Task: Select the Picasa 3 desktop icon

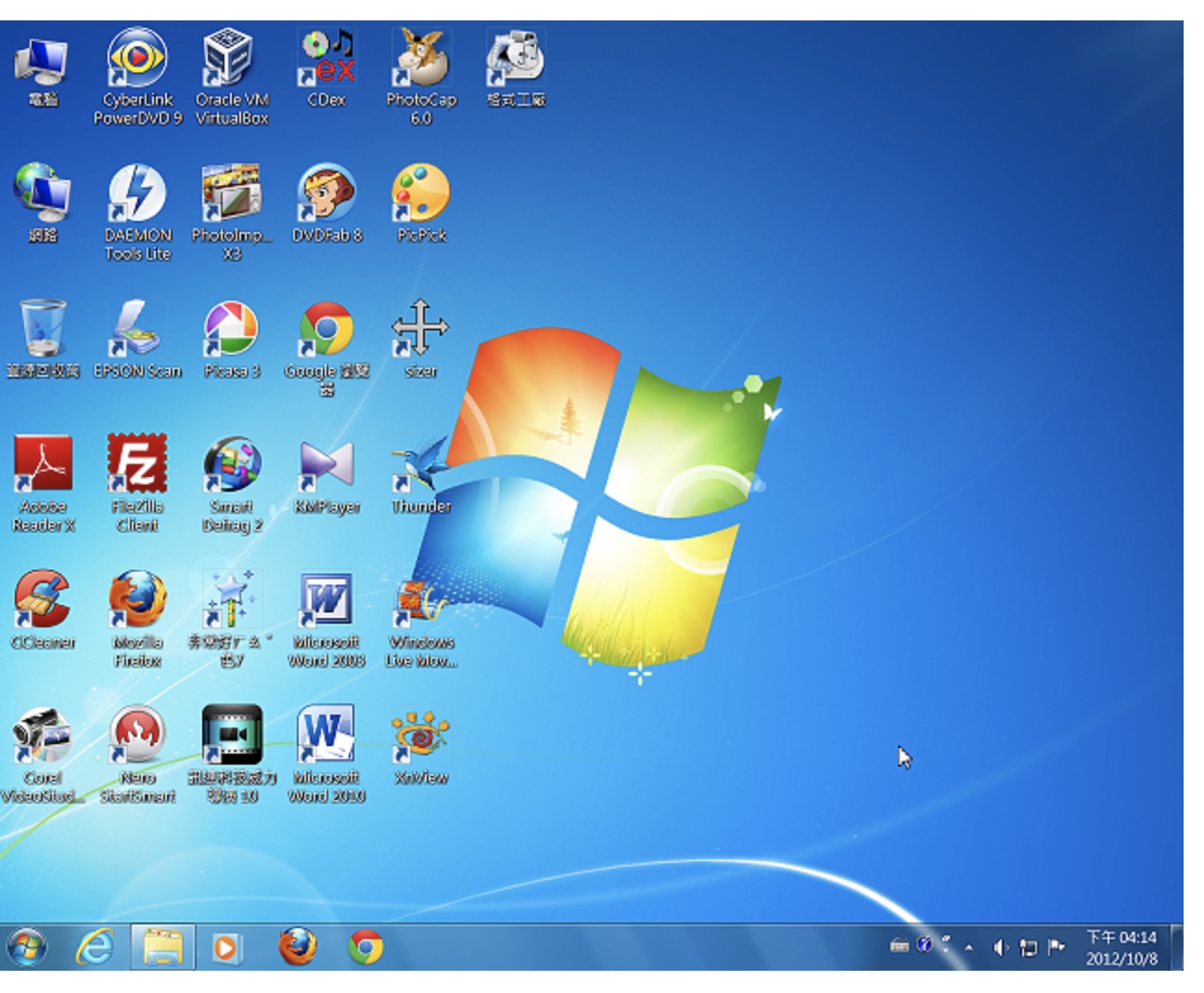Action: coord(232,340)
